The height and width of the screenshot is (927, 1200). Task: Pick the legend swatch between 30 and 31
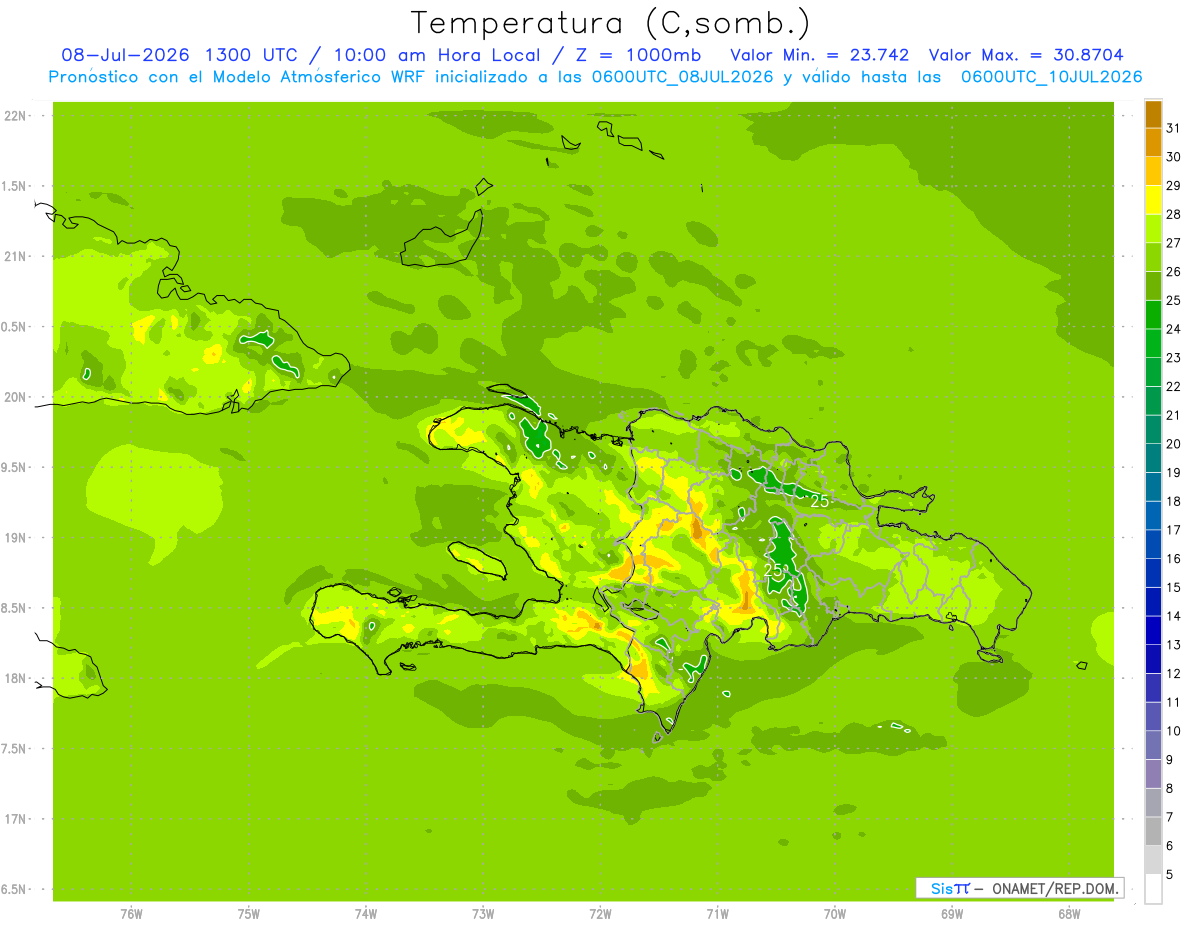[x=1153, y=143]
